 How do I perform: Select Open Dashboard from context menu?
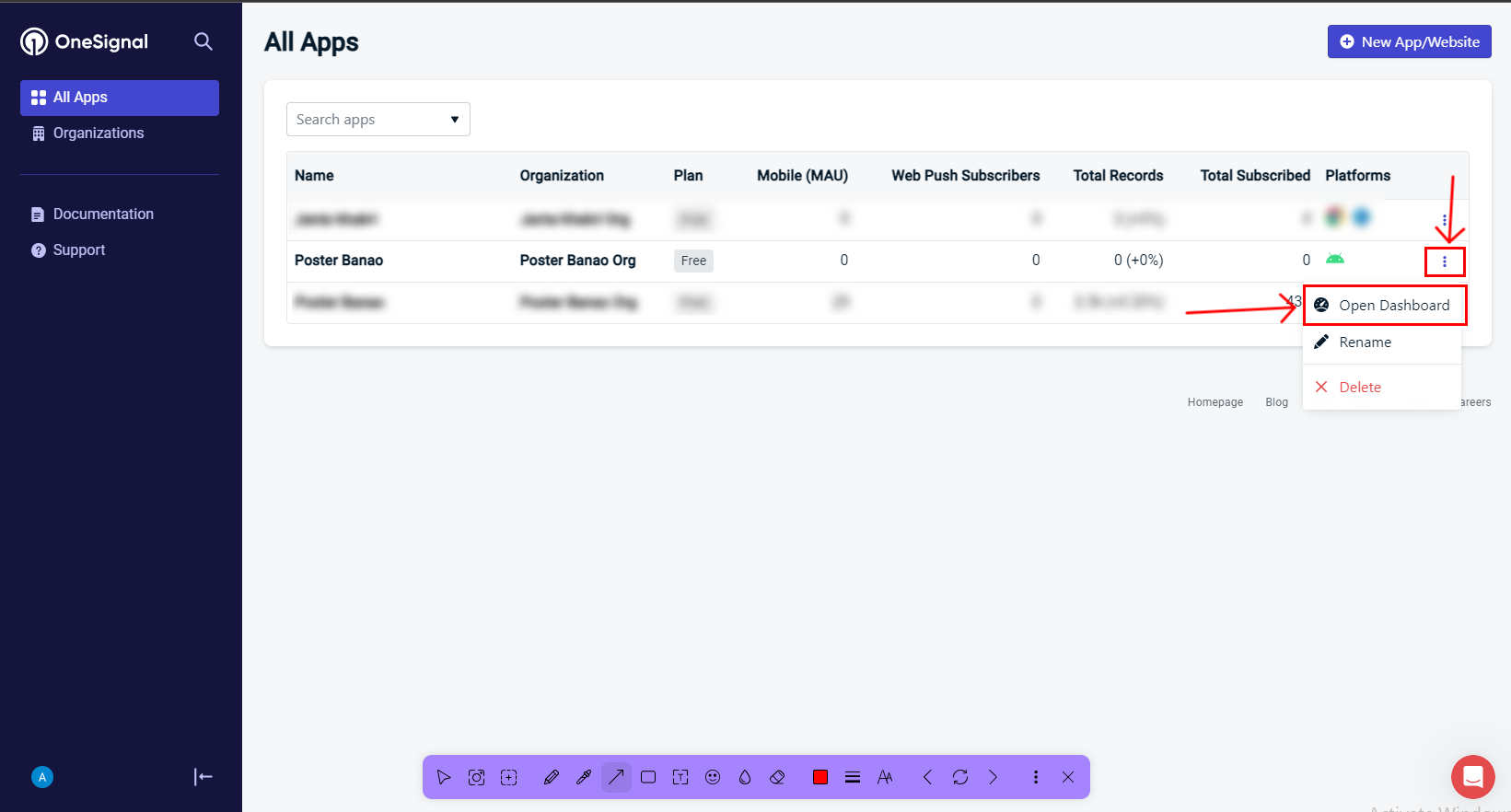[x=1383, y=306]
